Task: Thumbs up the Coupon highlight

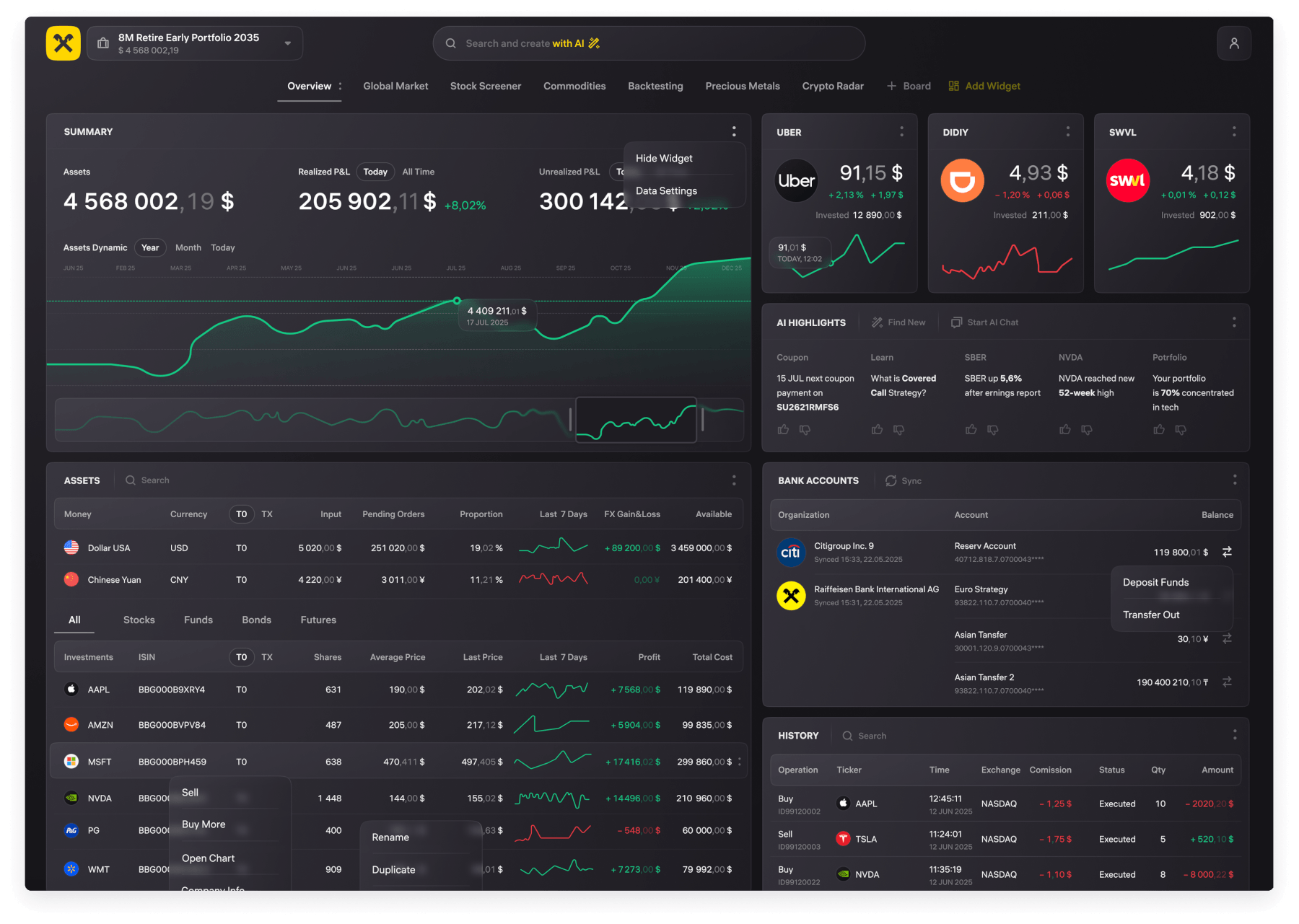Action: (783, 430)
